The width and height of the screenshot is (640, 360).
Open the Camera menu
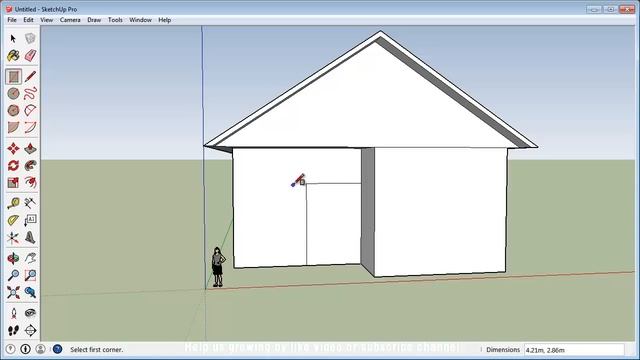click(x=70, y=20)
